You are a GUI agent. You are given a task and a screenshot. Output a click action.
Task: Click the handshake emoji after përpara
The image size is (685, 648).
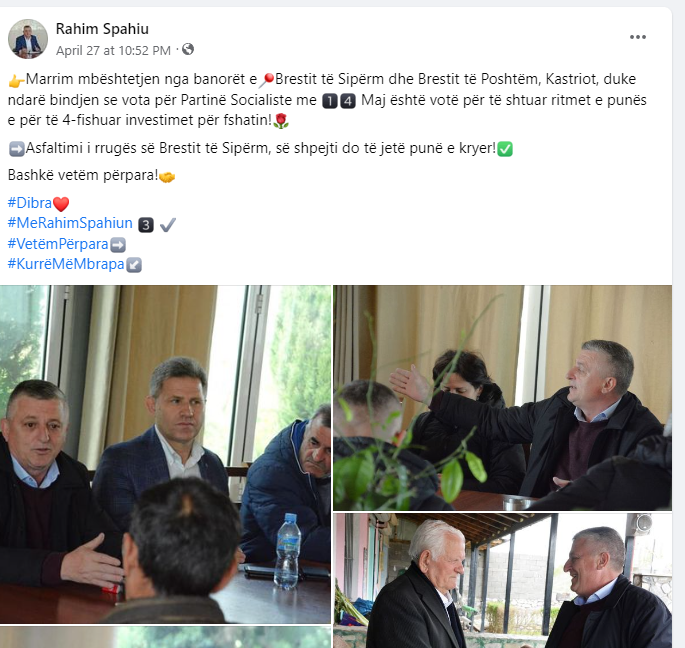[167, 177]
